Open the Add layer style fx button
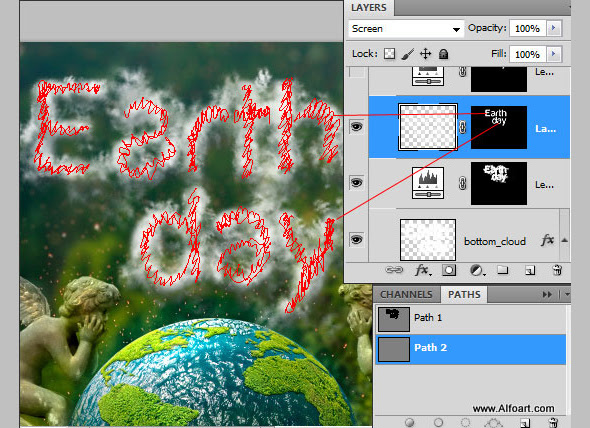Screen dimensions: 590x428 tap(423, 270)
